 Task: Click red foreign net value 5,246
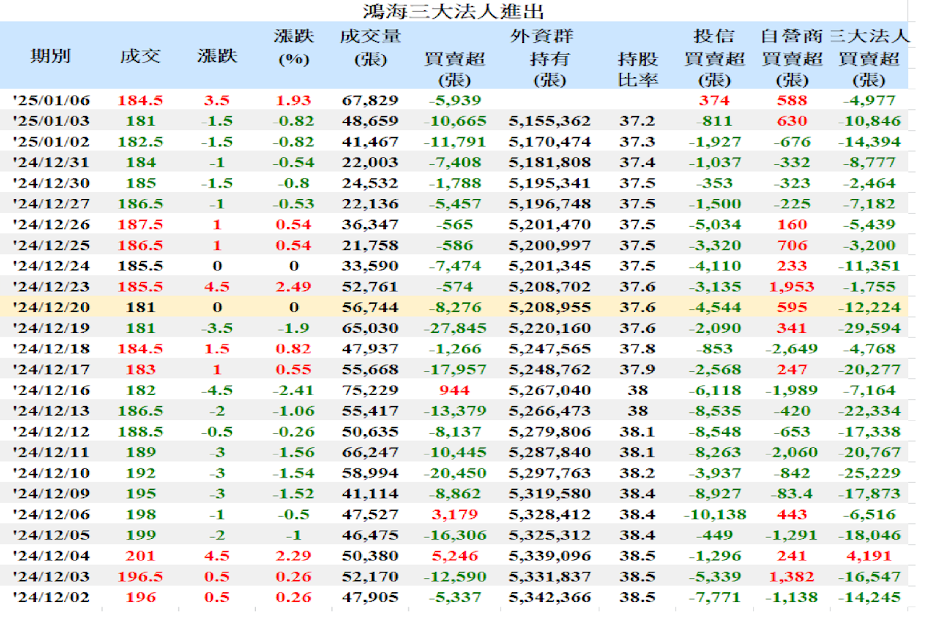coord(455,556)
